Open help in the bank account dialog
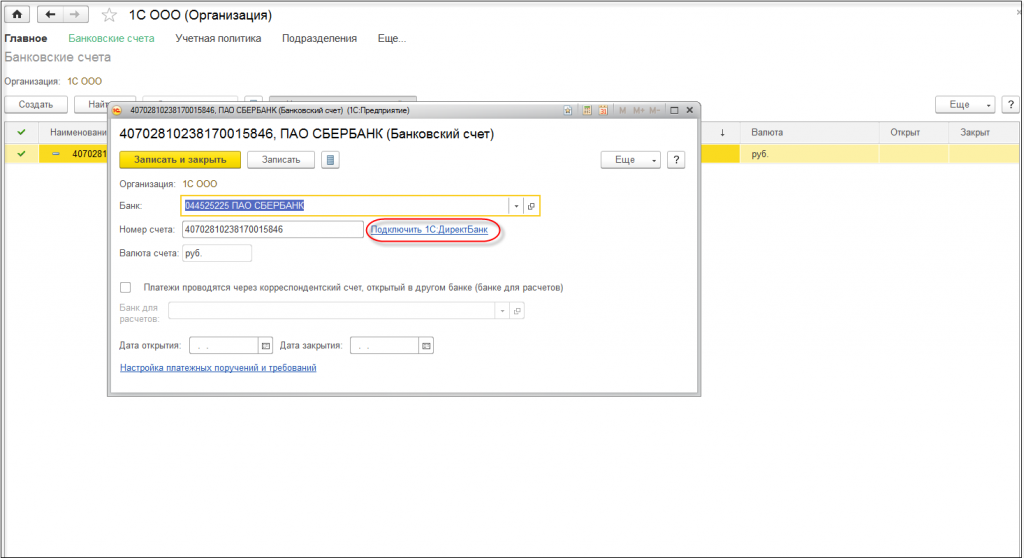This screenshot has width=1024, height=558. [676, 159]
